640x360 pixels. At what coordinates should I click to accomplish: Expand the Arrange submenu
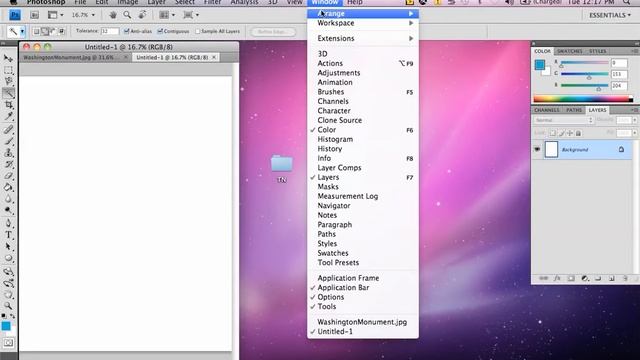click(x=363, y=13)
